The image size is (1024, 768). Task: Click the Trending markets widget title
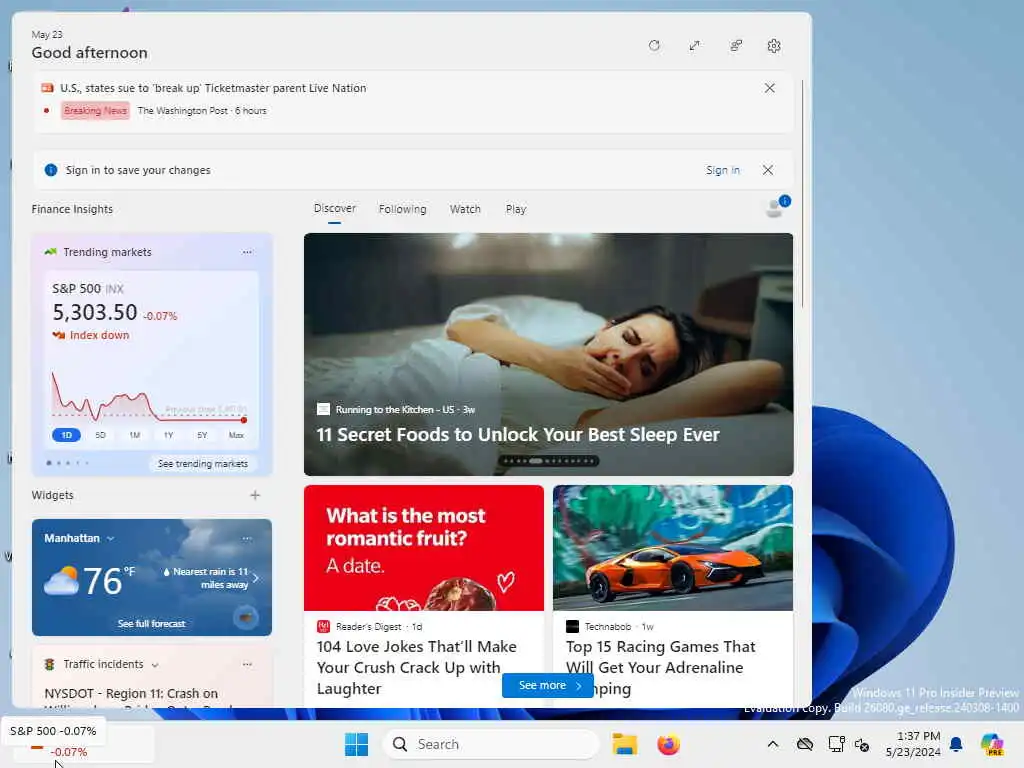107,252
